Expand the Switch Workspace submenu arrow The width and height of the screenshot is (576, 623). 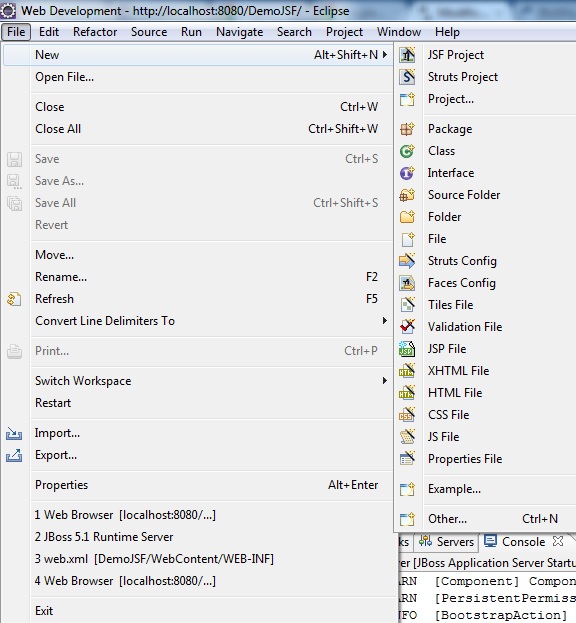(x=385, y=381)
